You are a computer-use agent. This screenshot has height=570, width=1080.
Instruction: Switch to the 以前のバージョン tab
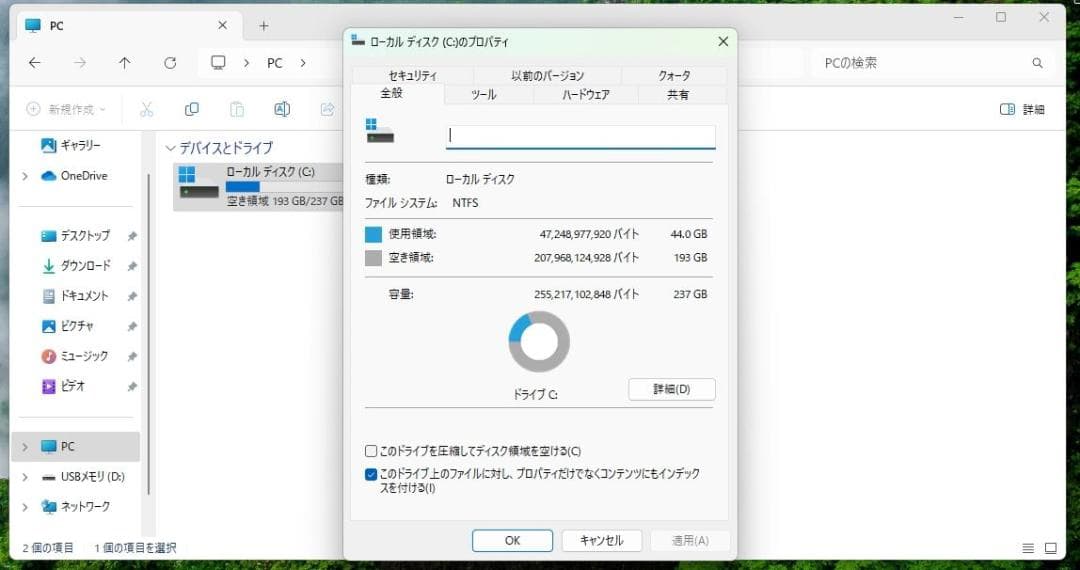548,75
